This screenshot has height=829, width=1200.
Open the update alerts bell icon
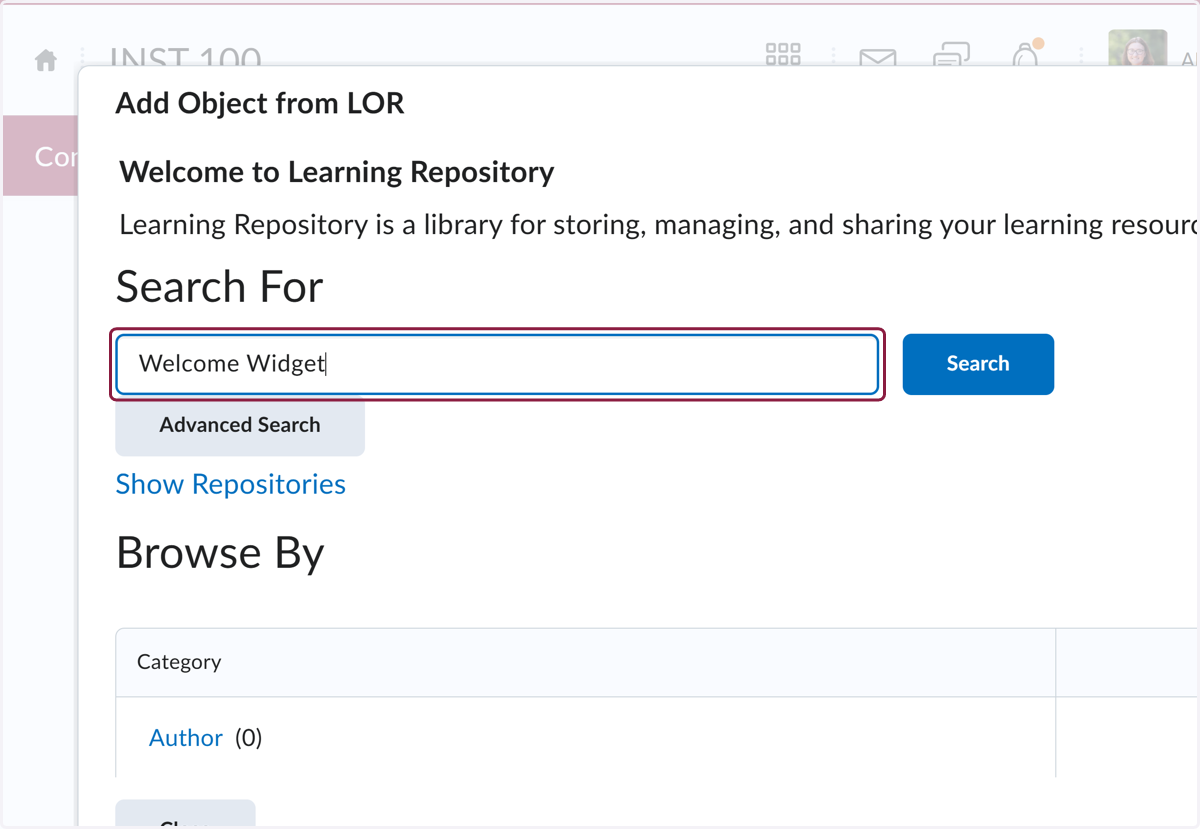(1025, 55)
